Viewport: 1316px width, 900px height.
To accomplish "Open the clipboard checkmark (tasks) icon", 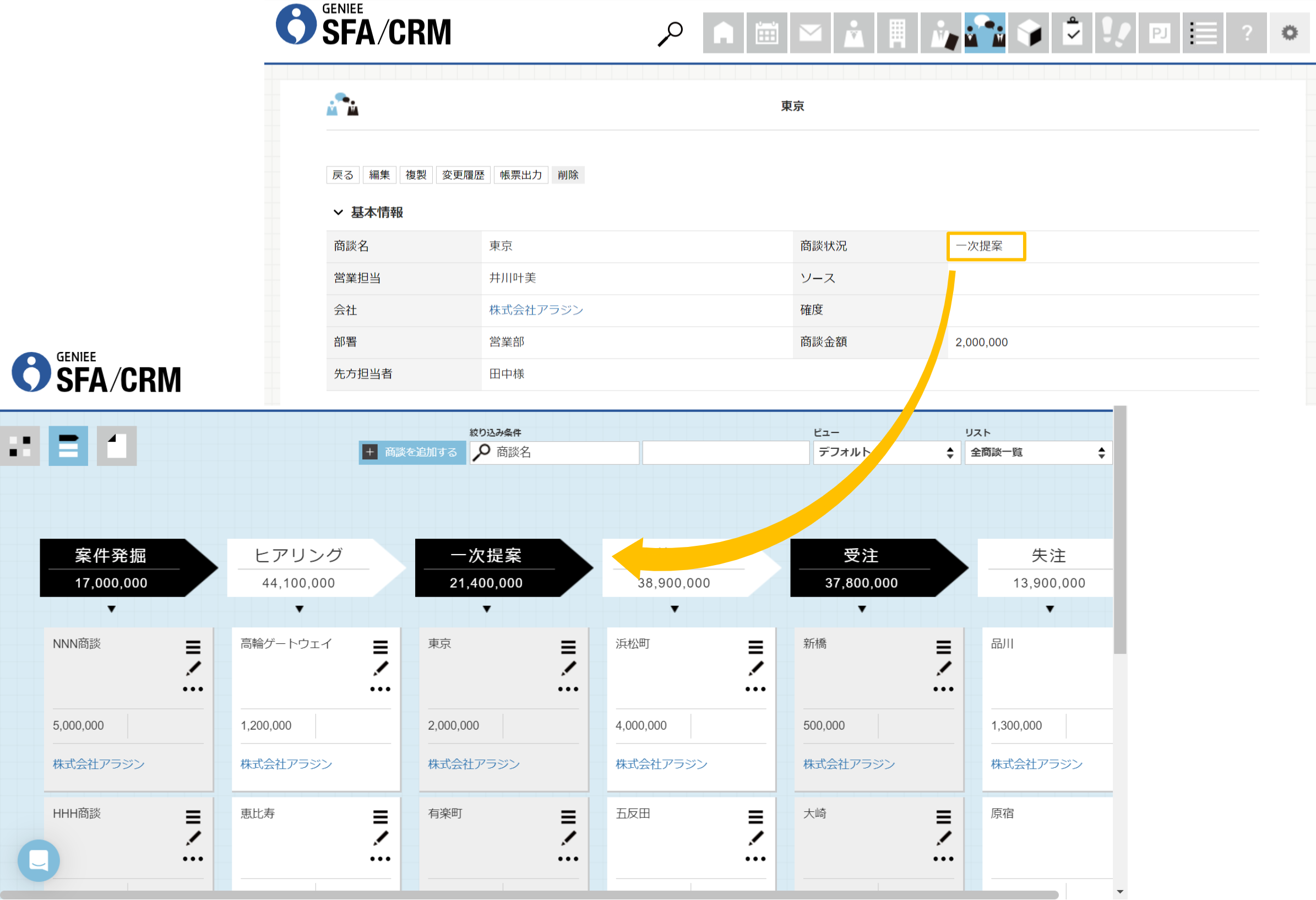I will tap(1072, 33).
